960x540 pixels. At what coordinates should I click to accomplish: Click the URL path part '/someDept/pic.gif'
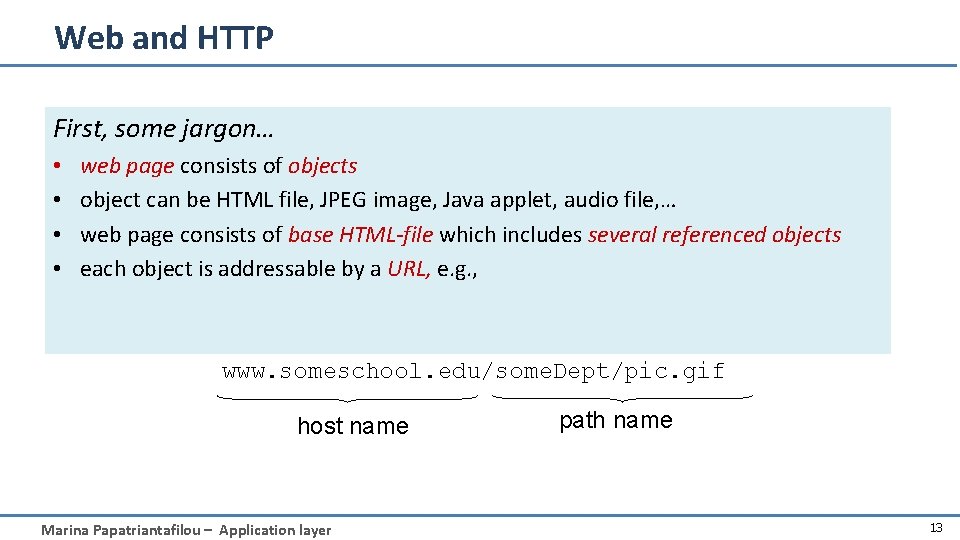603,372
